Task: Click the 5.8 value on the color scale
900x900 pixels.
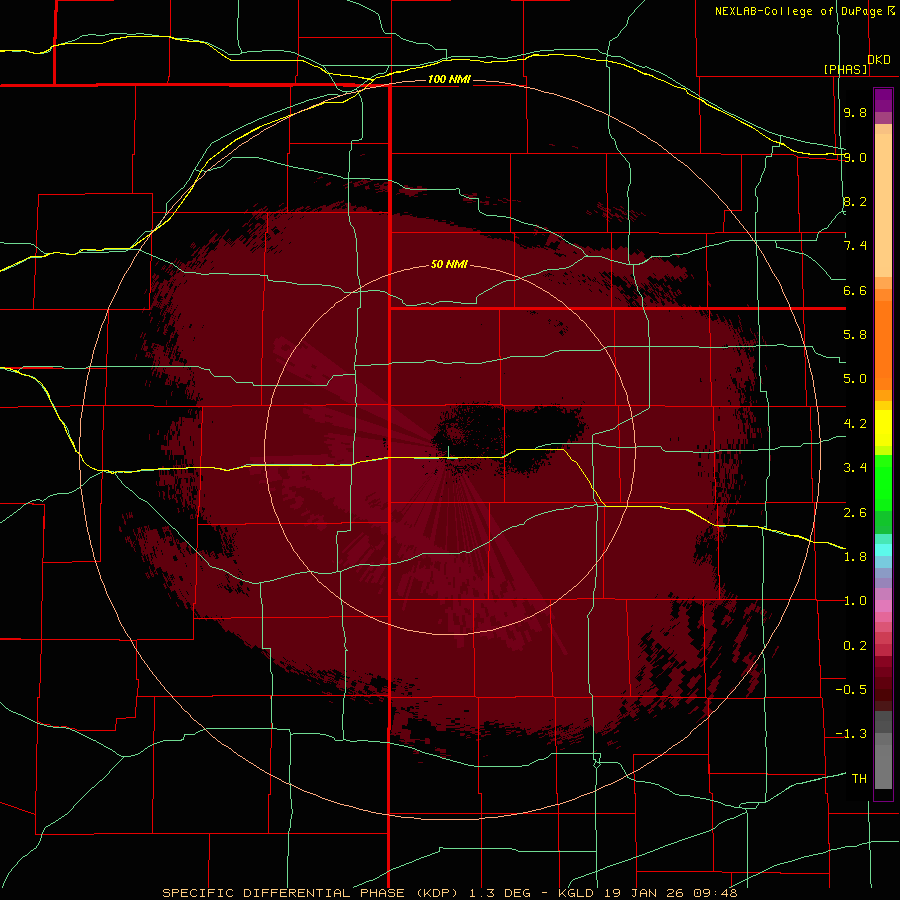Action: tap(855, 335)
